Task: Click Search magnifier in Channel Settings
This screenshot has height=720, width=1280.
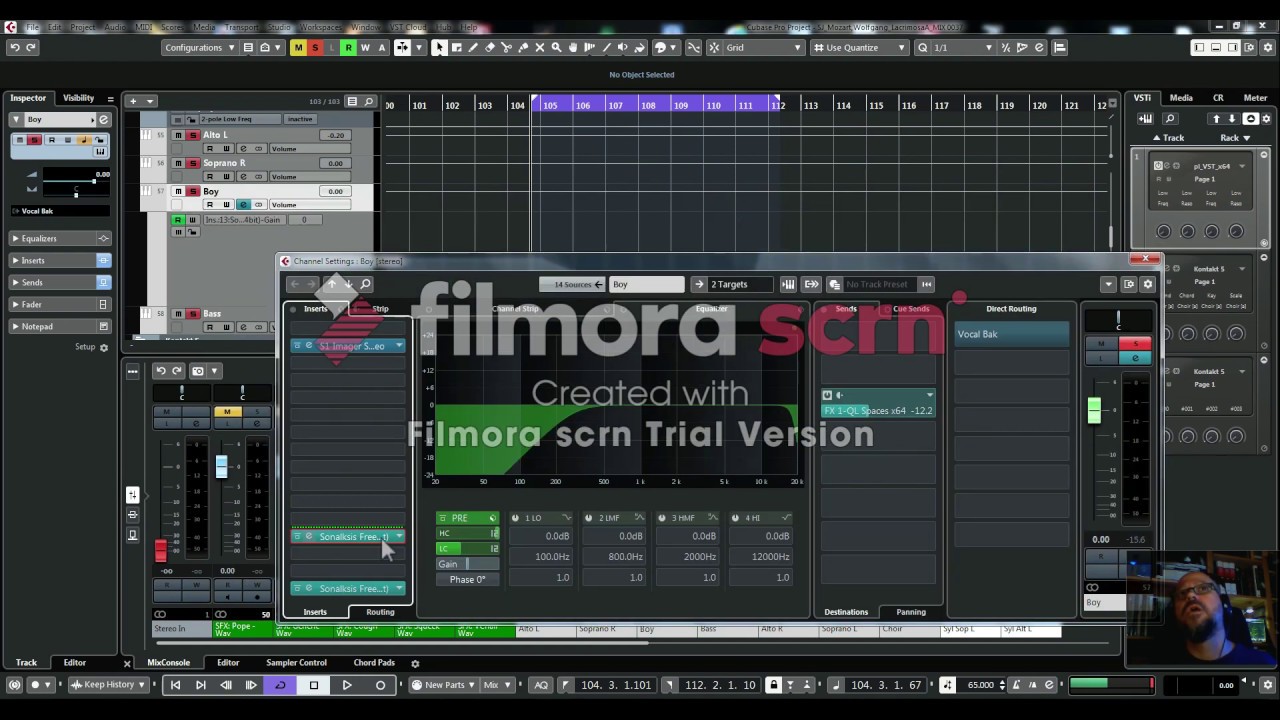Action: tap(366, 284)
